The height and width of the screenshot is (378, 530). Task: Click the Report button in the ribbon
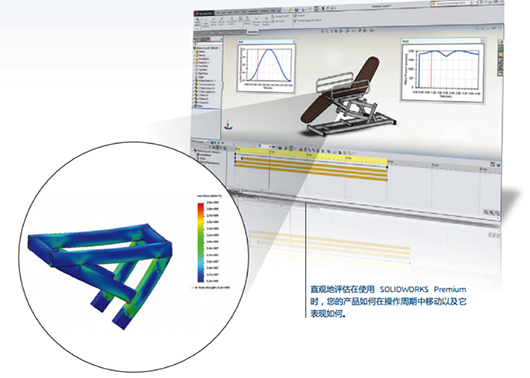point(299,16)
